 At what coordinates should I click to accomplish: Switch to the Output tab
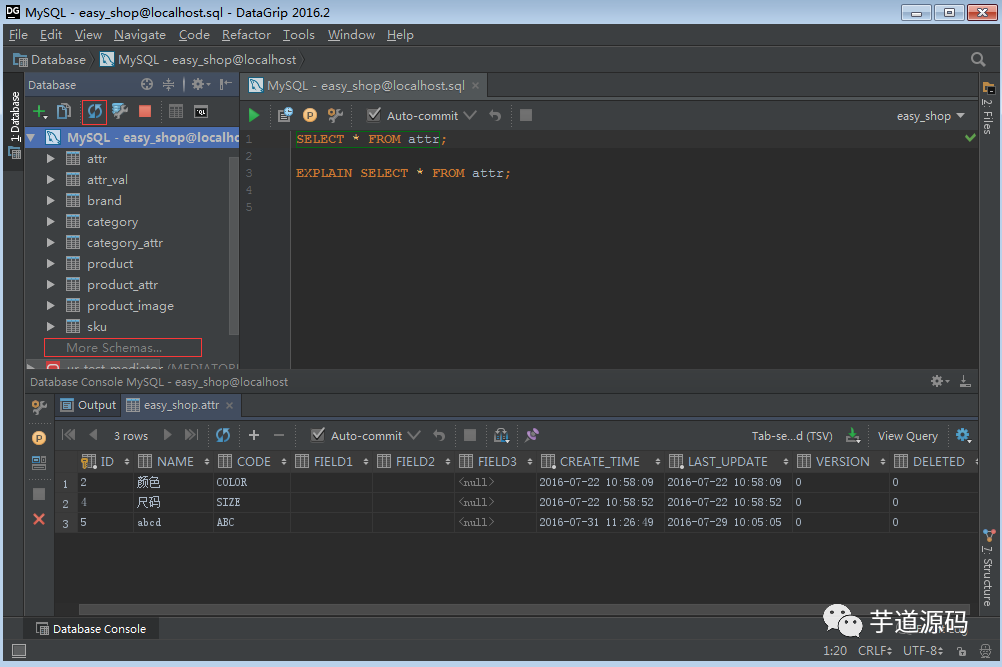tap(88, 405)
